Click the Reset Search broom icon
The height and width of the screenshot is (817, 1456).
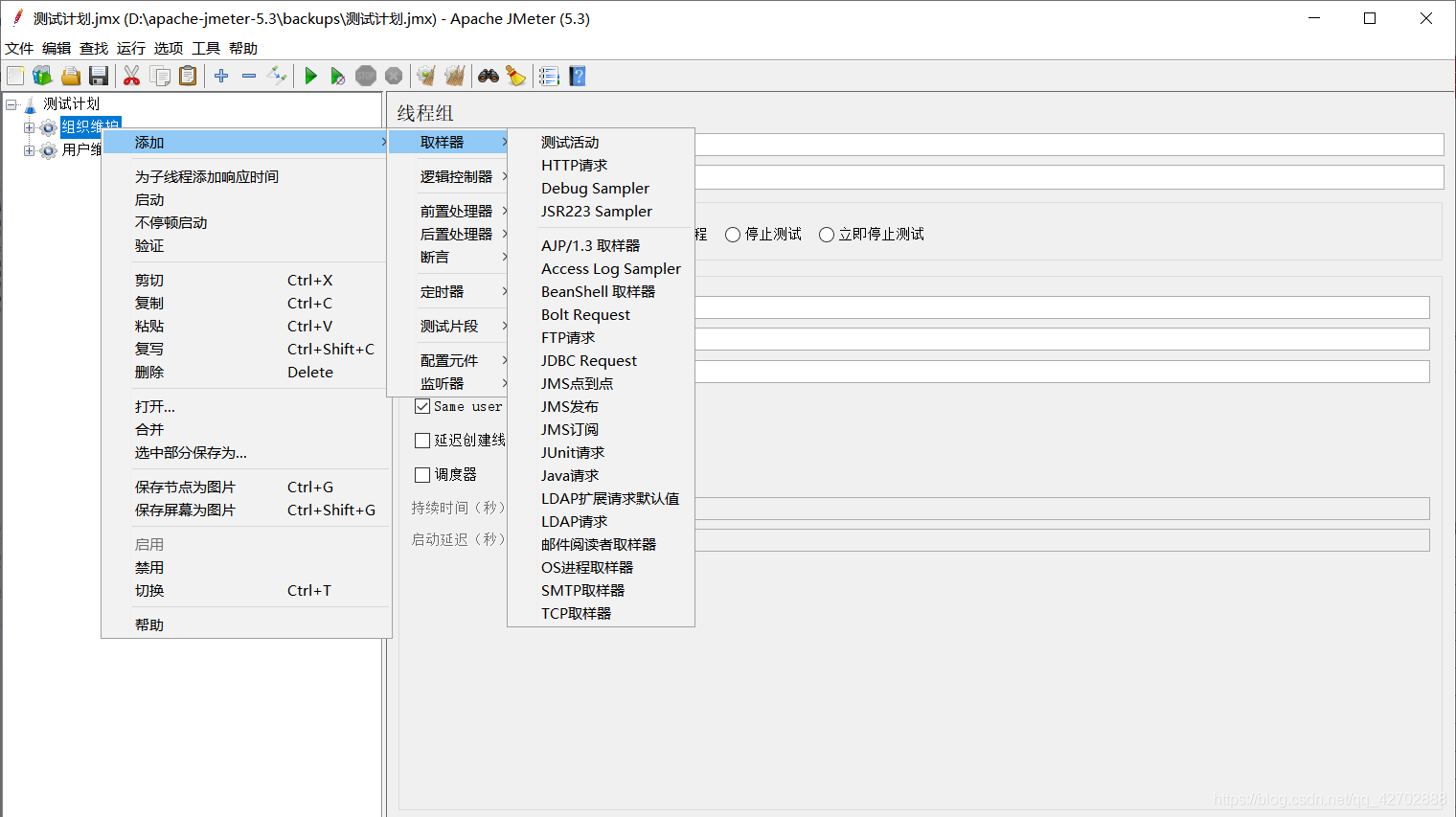(x=515, y=76)
